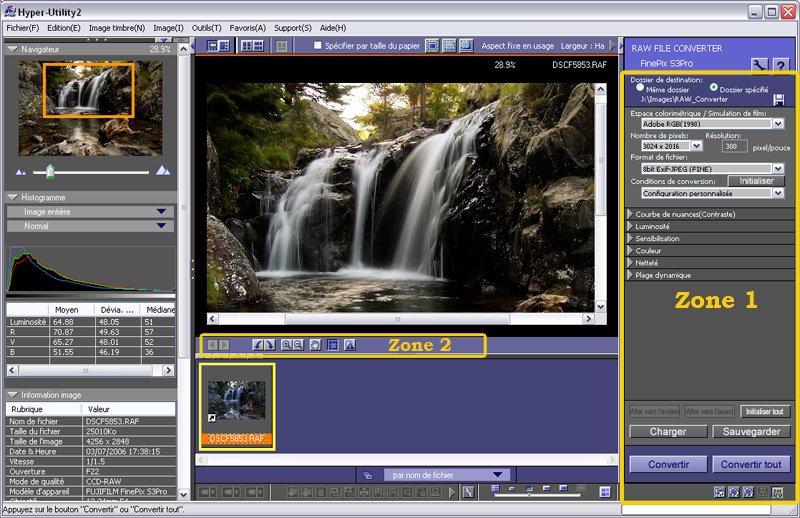Click the floppy disk destination folder icon
The height and width of the screenshot is (518, 800).
pos(778,99)
